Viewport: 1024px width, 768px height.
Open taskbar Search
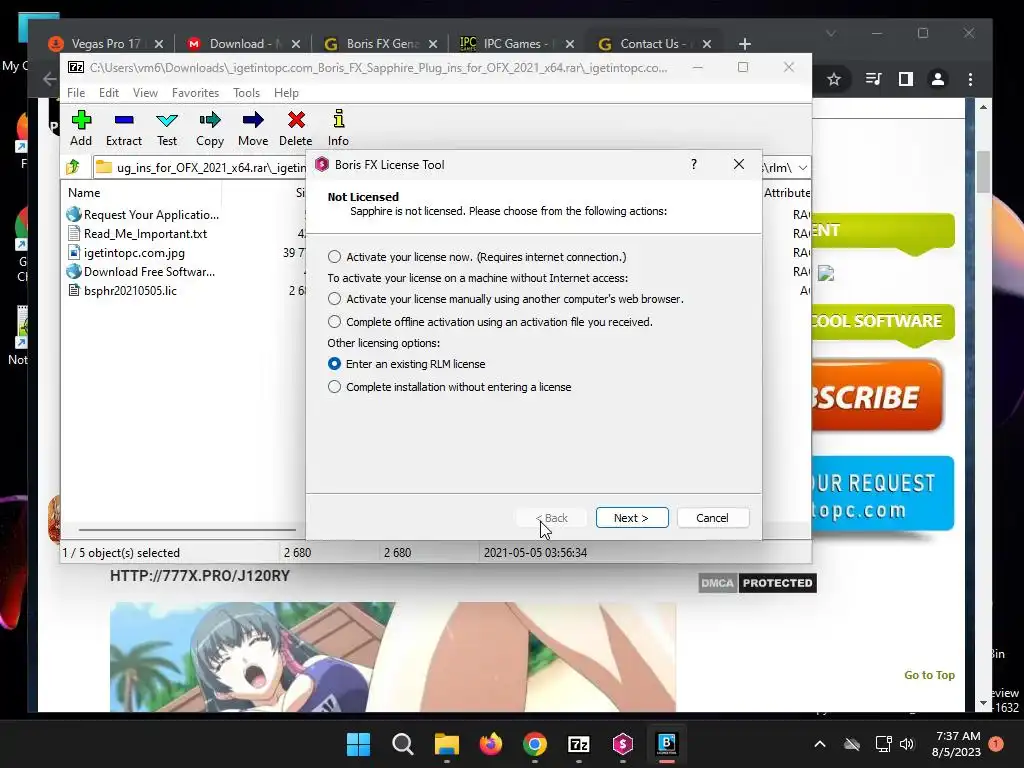[x=402, y=744]
